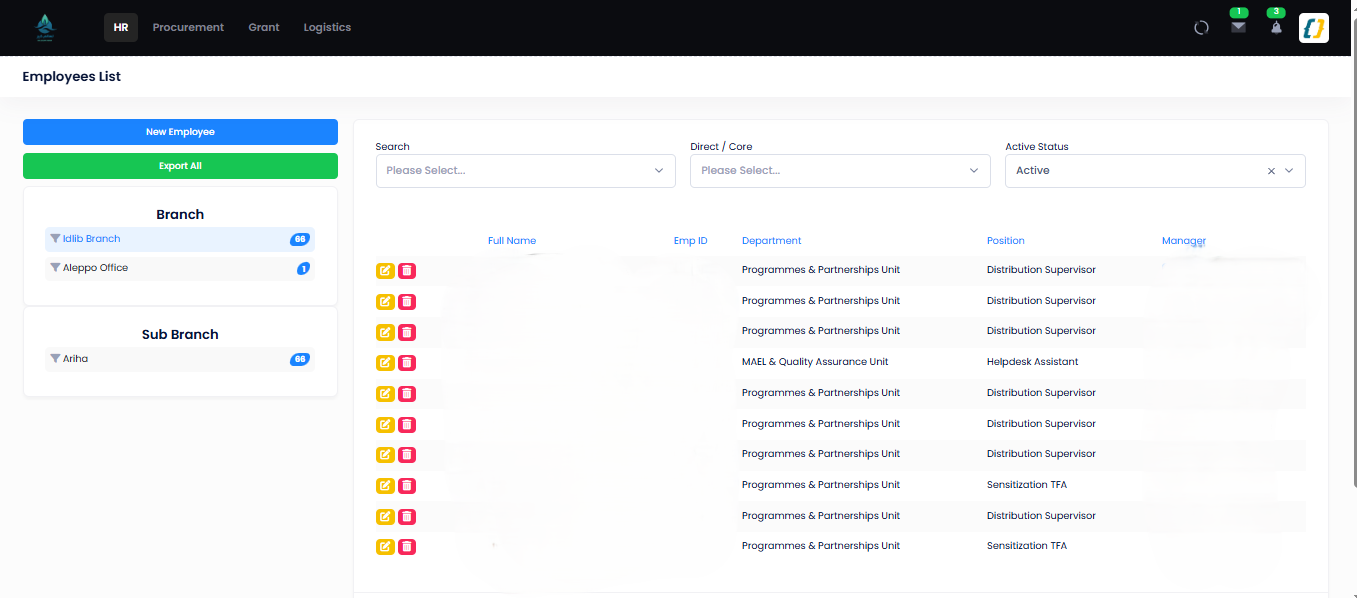Click the loading spinner icon in header

1201,28
